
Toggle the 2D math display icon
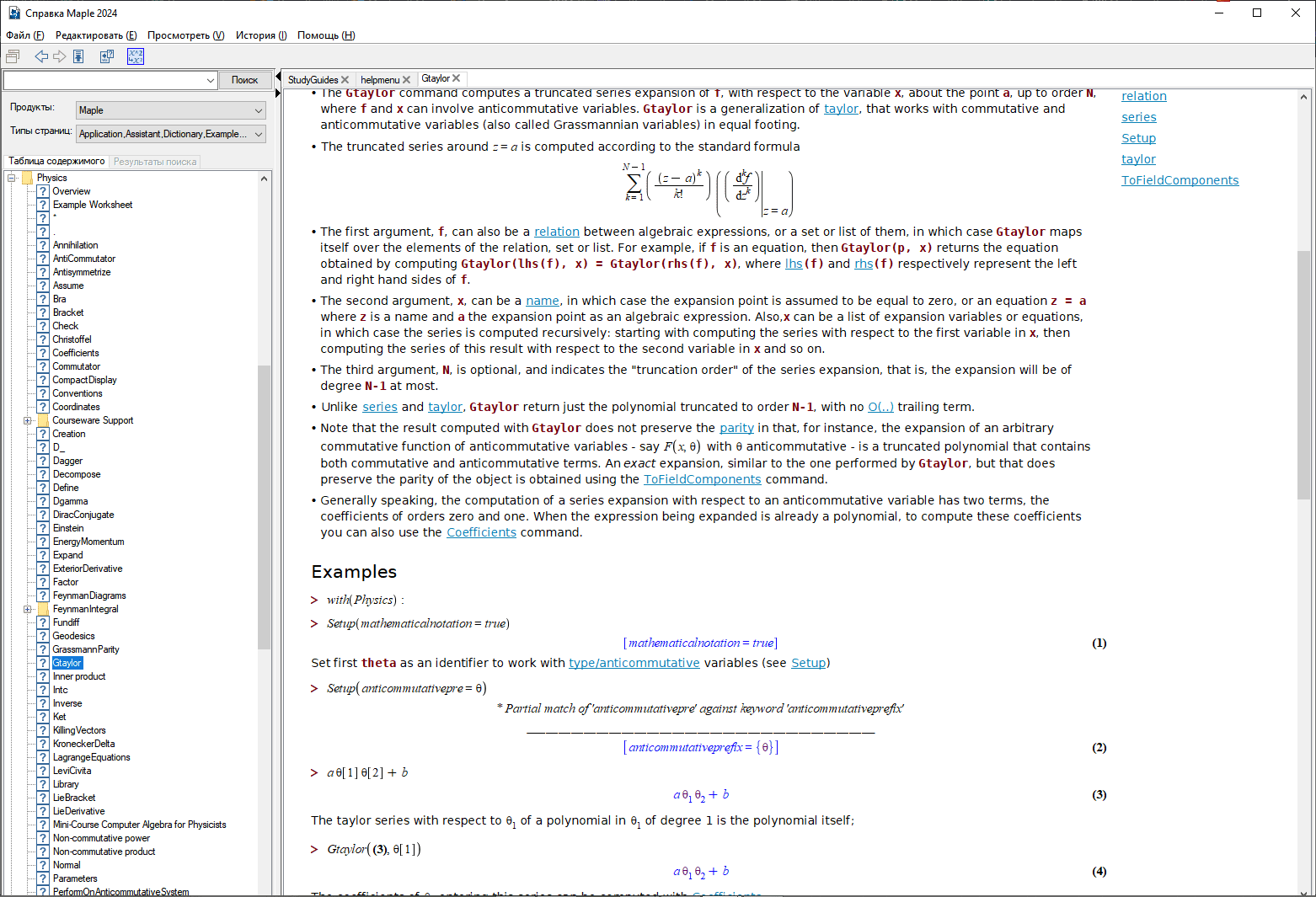click(x=136, y=56)
